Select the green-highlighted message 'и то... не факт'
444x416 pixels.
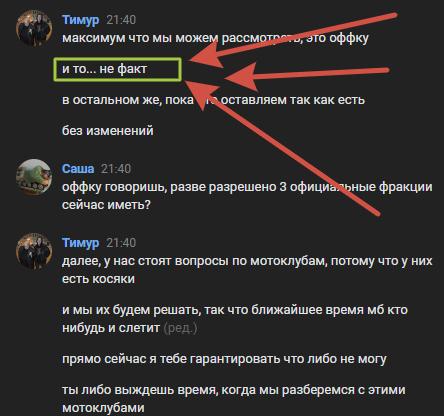pyautogui.click(x=104, y=69)
